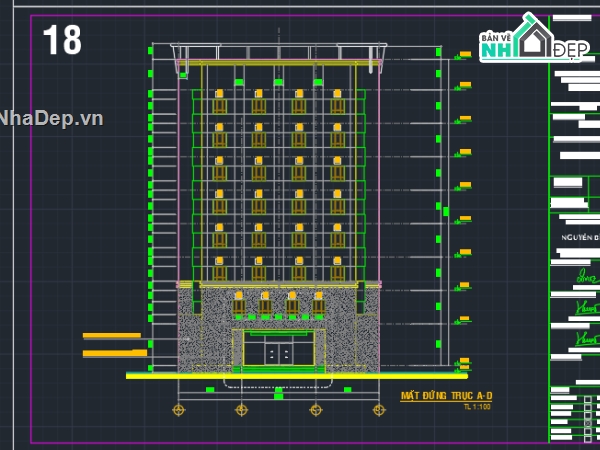This screenshot has width=600, height=450.
Task: Click the scale text TL 1:100
Action: pyautogui.click(x=477, y=407)
